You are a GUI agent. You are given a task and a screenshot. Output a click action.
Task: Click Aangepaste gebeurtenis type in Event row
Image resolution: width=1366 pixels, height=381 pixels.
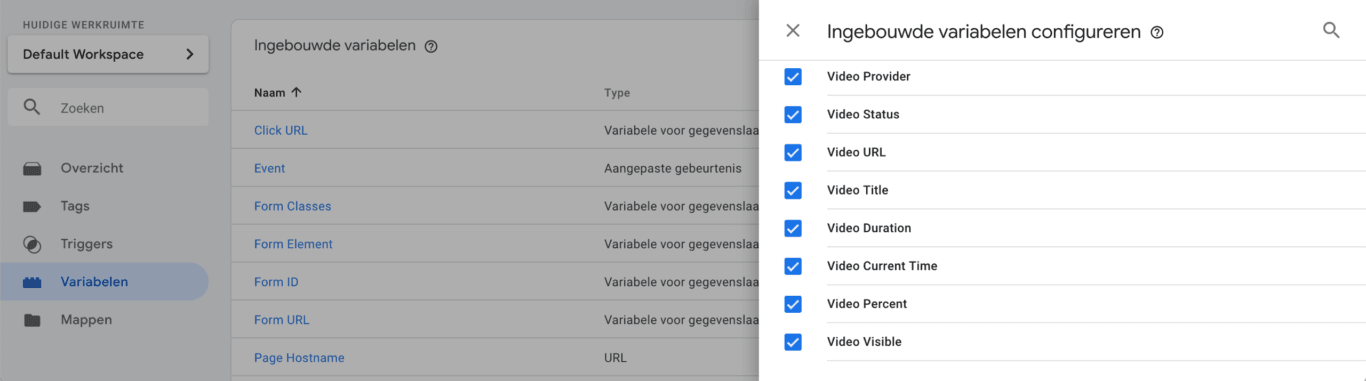[673, 168]
